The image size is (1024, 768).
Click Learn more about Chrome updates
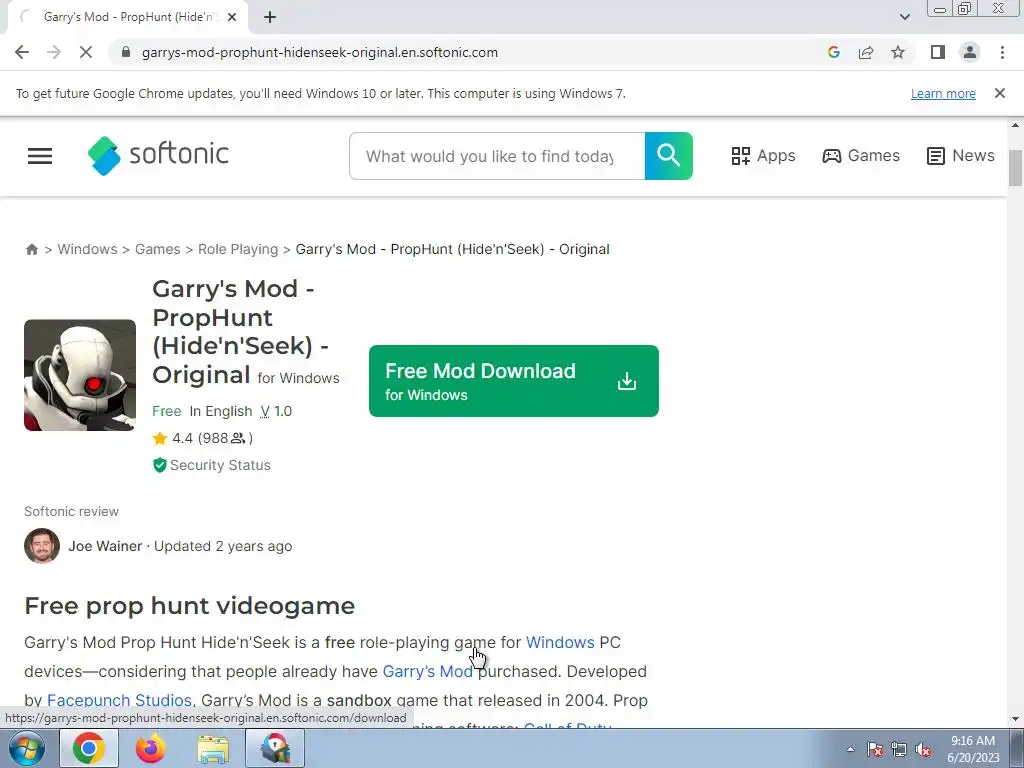pyautogui.click(x=943, y=93)
